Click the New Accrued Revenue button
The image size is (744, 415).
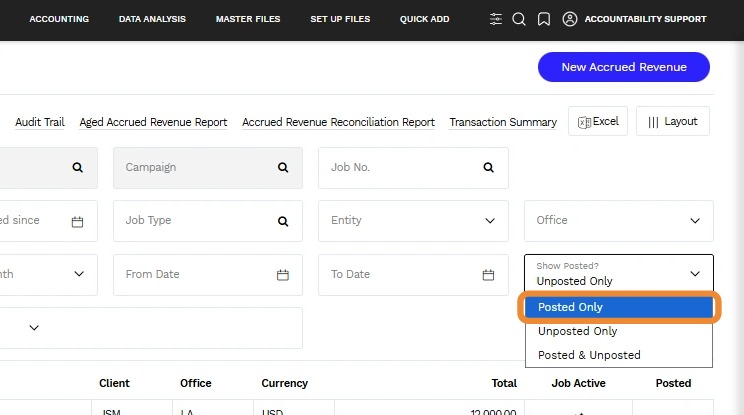(624, 67)
